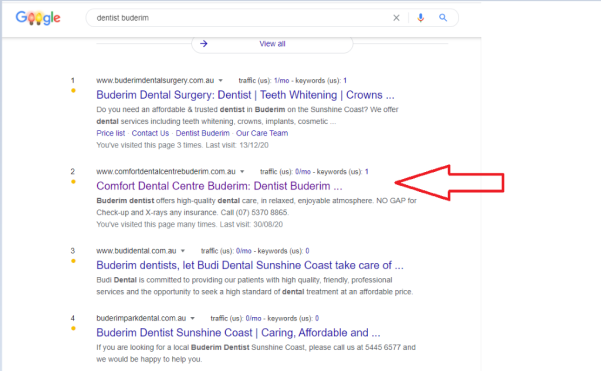Click the magnifying glass search icon
Screen dimensions: 602x371
443,18
